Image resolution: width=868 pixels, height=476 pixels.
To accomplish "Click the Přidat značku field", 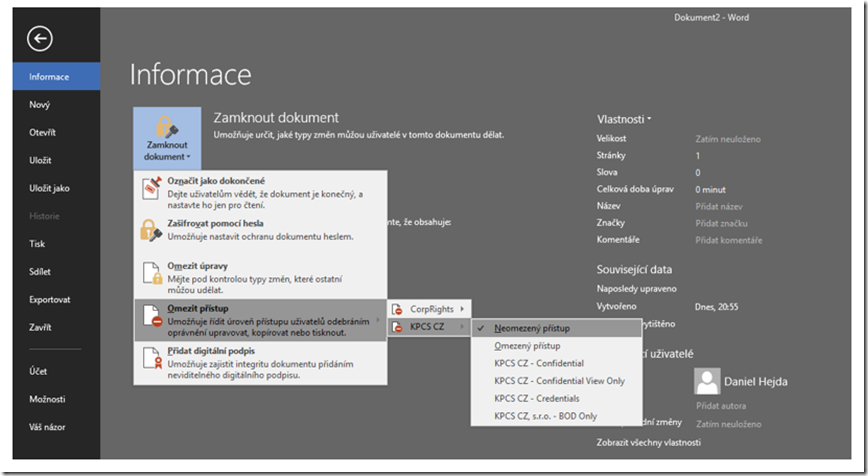I will (x=721, y=224).
